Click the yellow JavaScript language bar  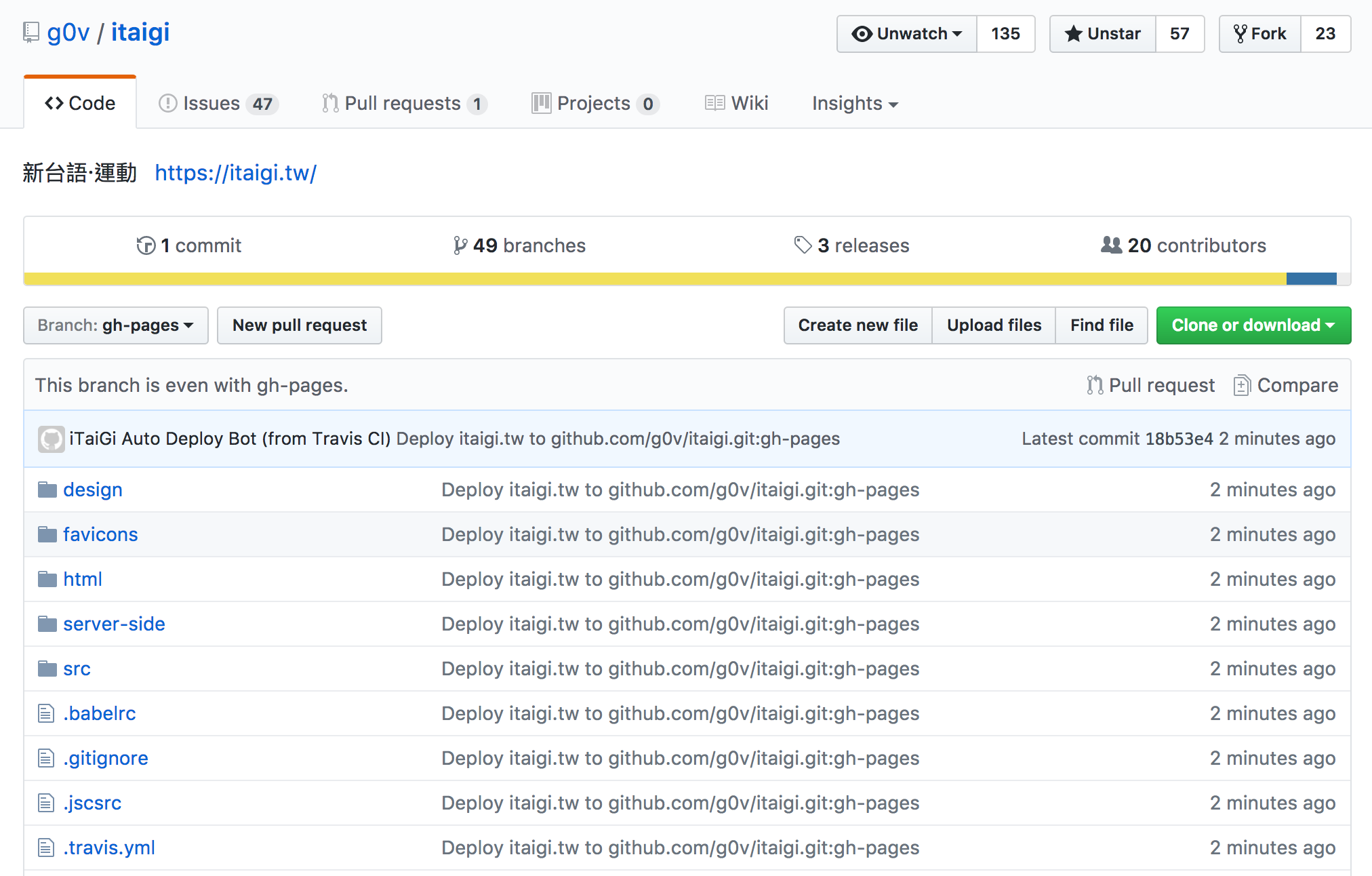point(655,279)
